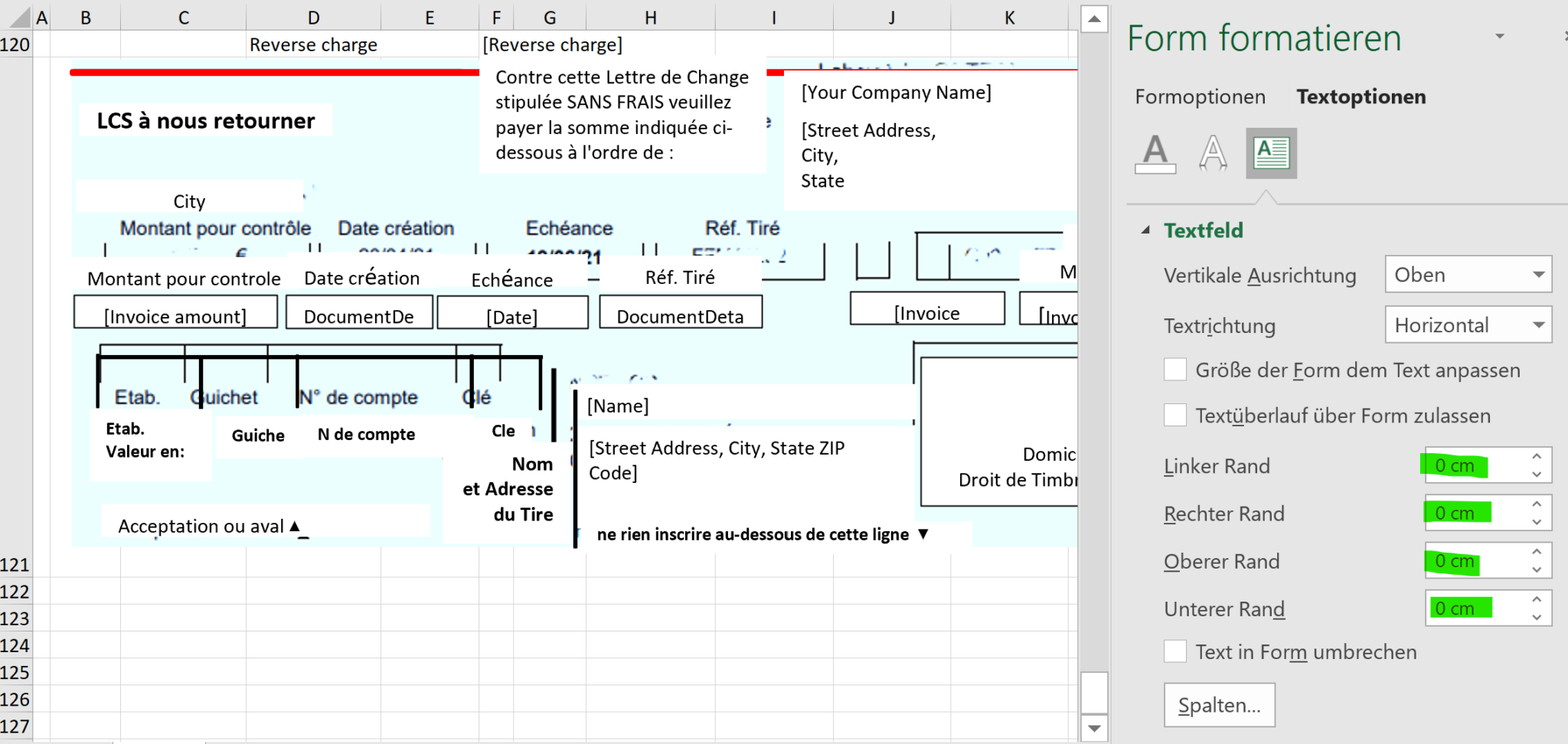Collapse the Textfeld section
1568x744 pixels.
tap(1145, 230)
